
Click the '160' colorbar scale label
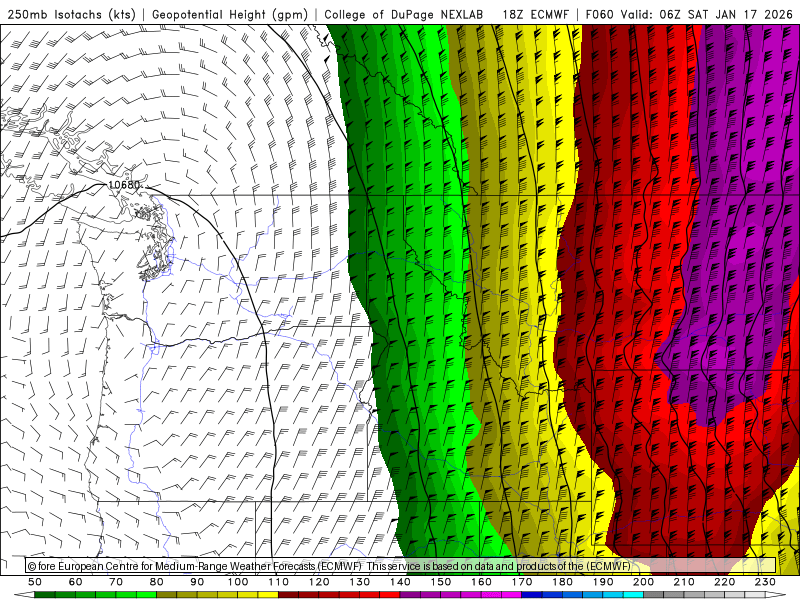click(481, 582)
